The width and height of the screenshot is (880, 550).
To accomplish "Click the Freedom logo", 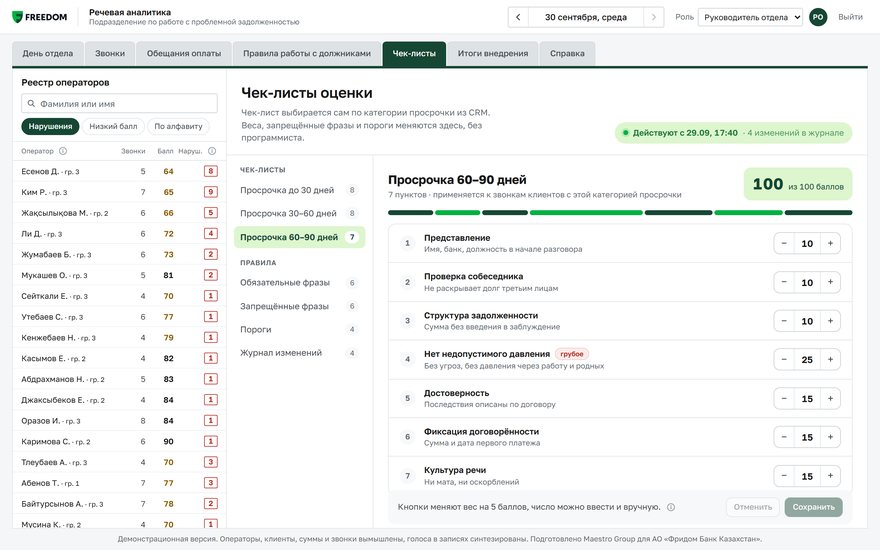I will tap(40, 17).
